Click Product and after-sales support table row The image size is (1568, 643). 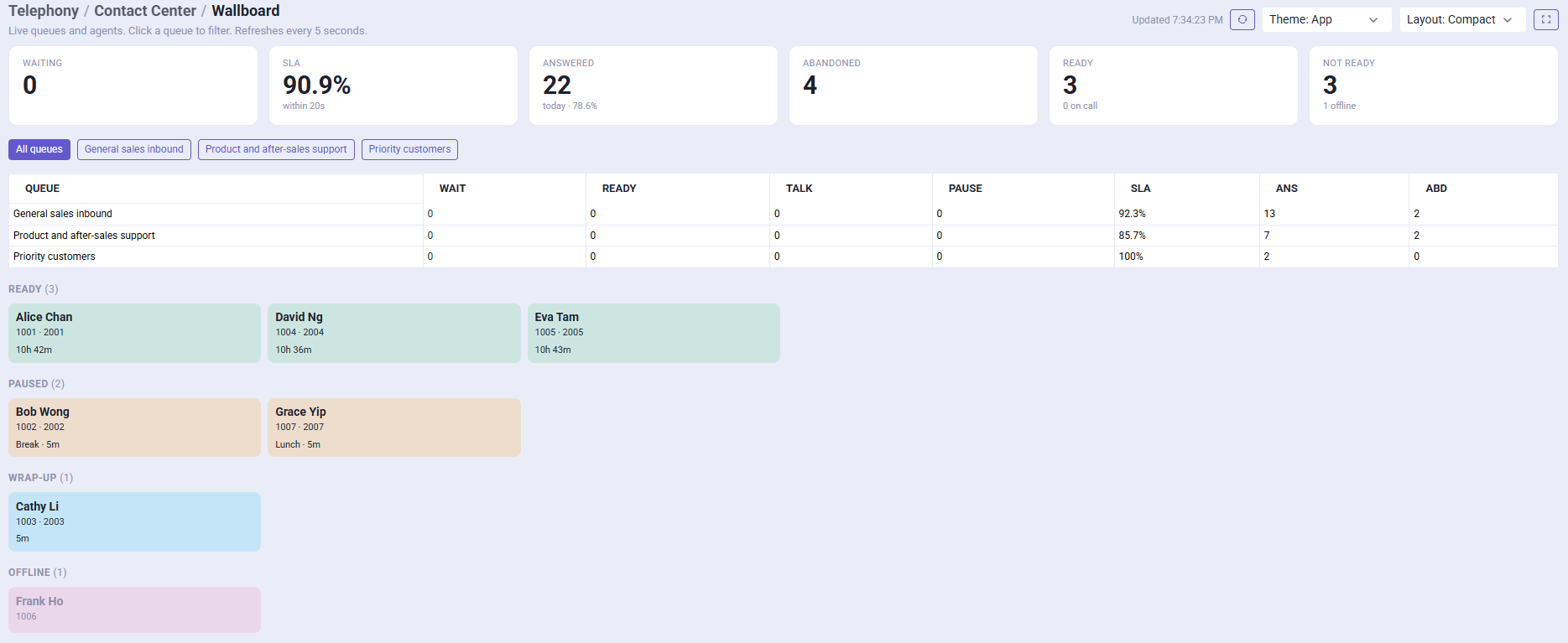[783, 236]
